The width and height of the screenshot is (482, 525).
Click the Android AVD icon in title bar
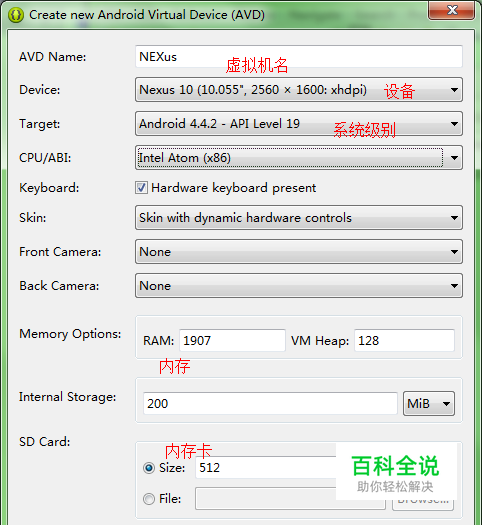click(16, 15)
